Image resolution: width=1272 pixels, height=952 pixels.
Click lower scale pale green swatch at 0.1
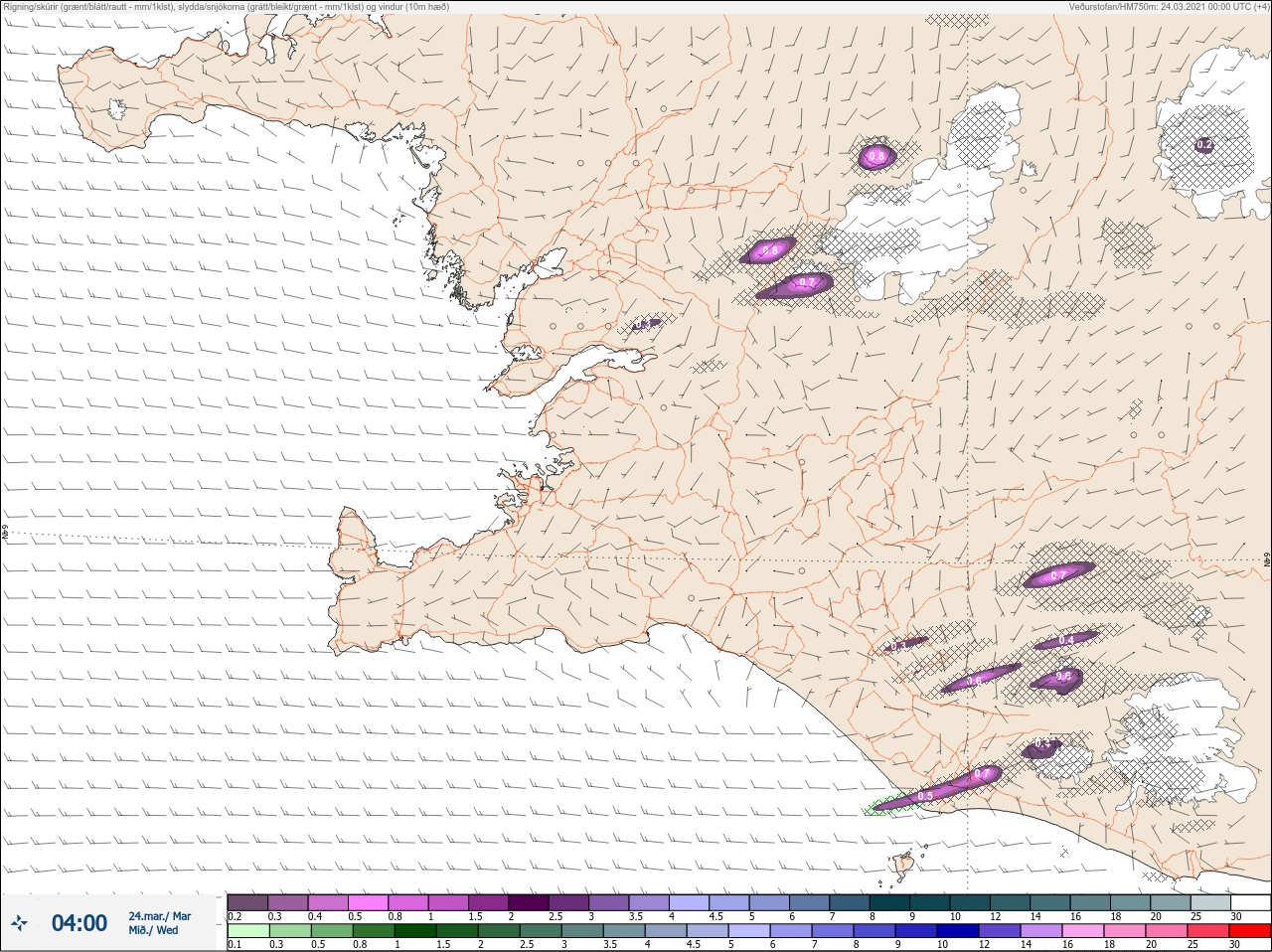coord(248,931)
